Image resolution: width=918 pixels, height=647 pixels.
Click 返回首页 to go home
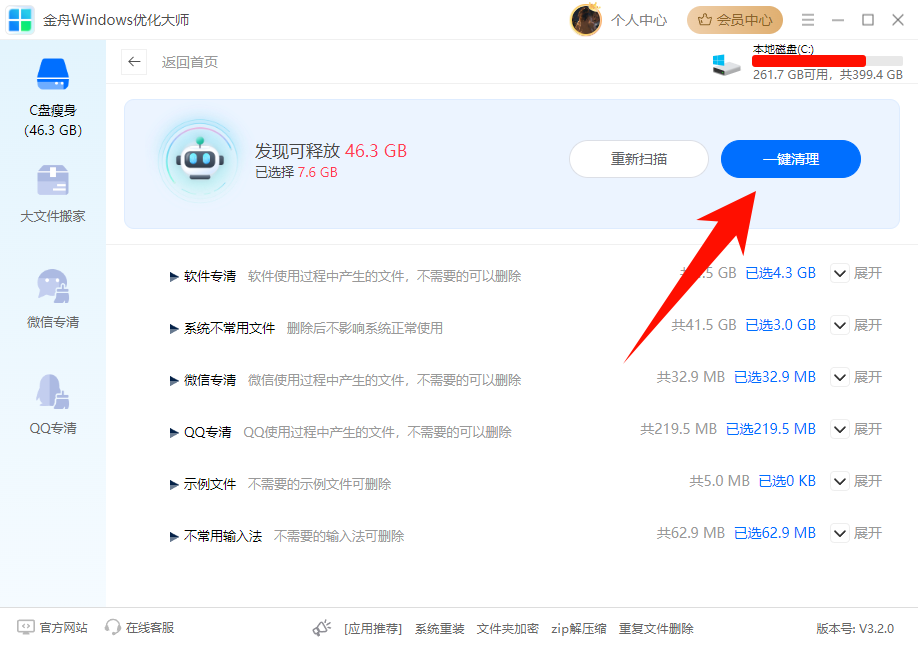(192, 62)
